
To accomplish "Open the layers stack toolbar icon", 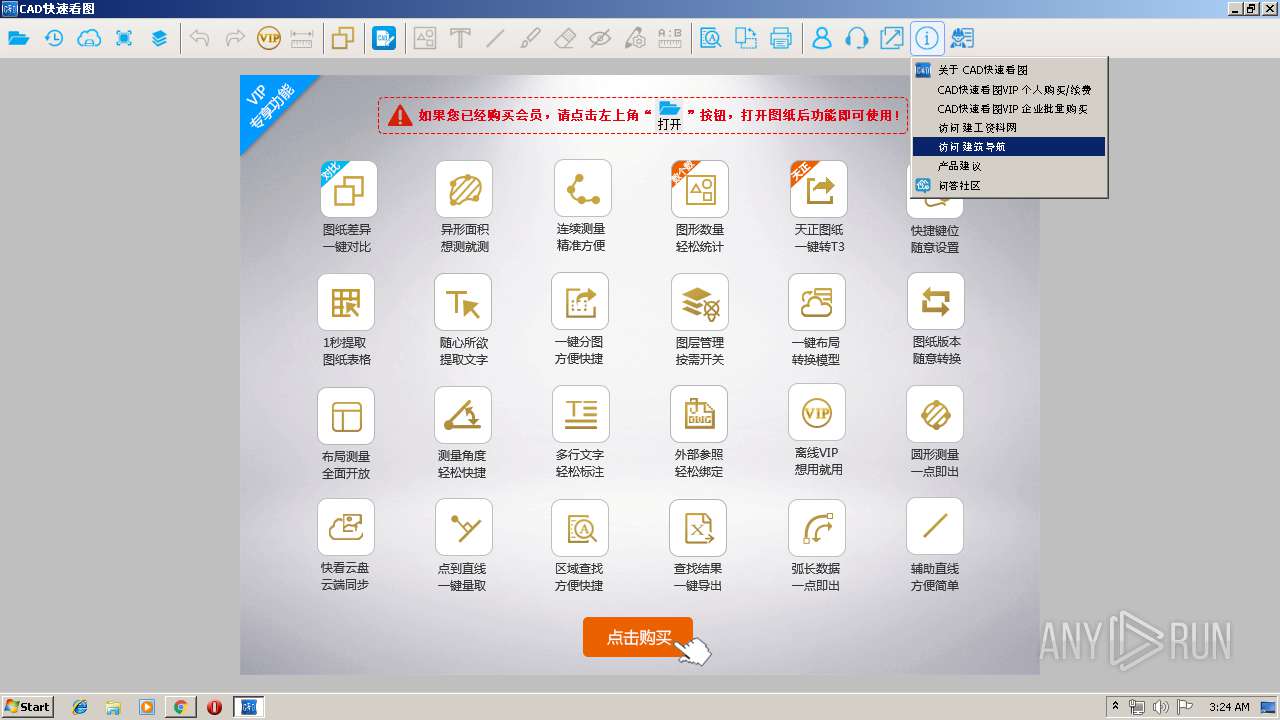I will (x=159, y=39).
